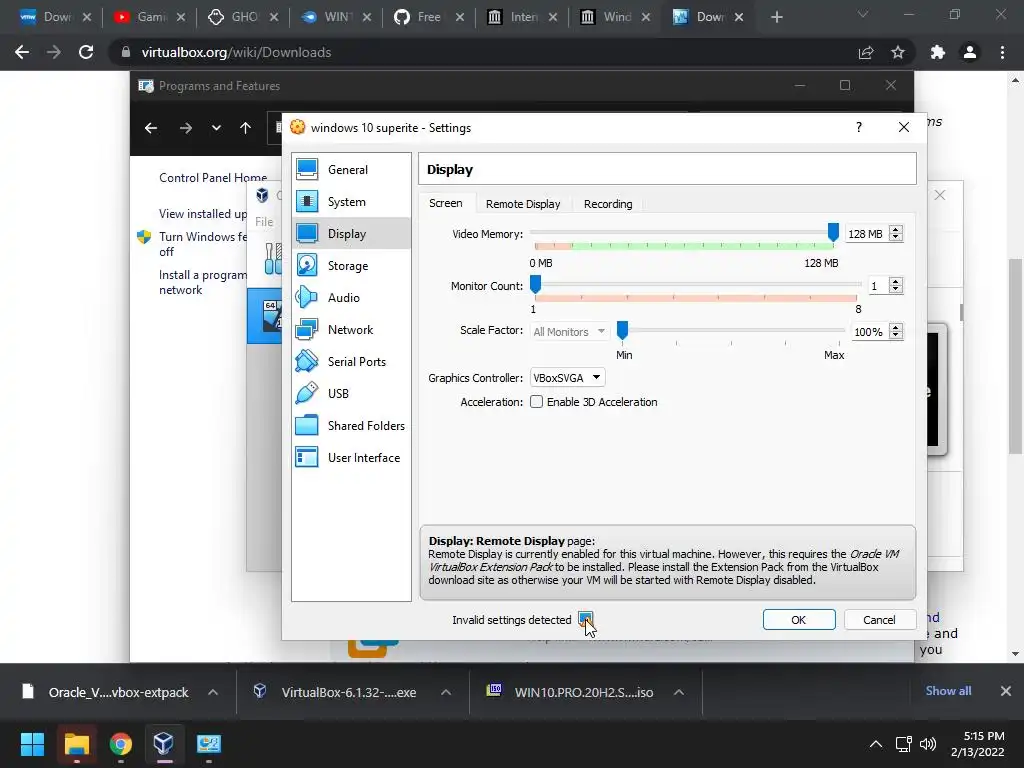The image size is (1024, 768).
Task: Go up one level in Programs and Features
Action: click(x=246, y=128)
